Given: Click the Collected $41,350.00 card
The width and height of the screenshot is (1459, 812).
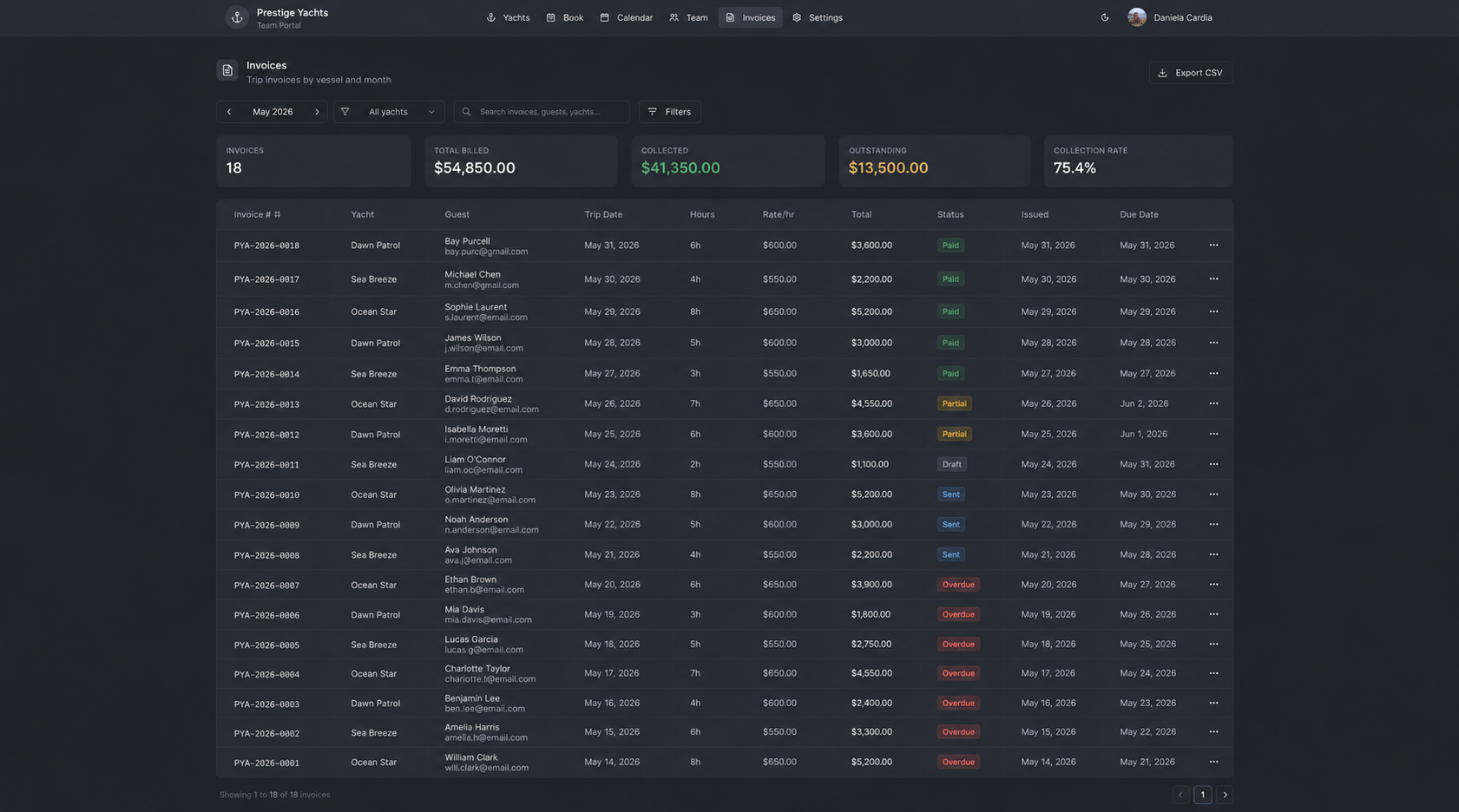Looking at the screenshot, I should (x=728, y=161).
